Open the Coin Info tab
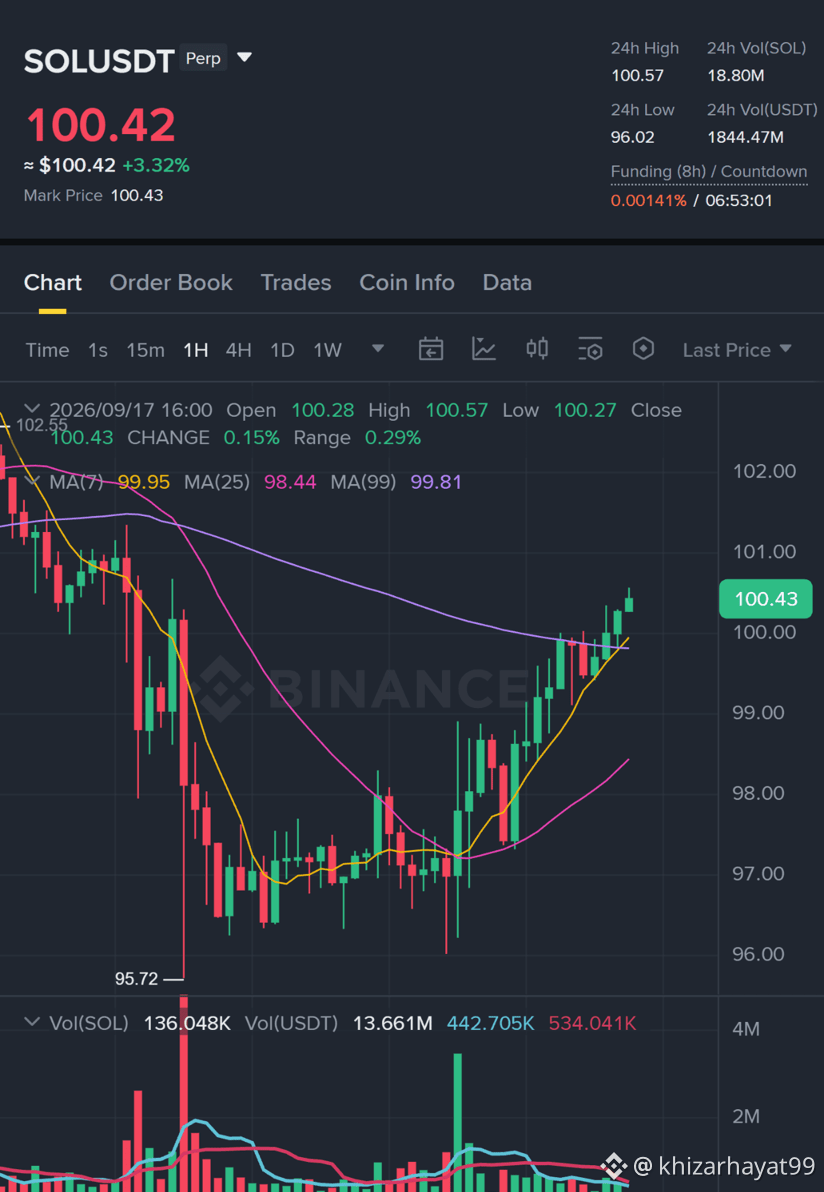This screenshot has width=824, height=1192. pos(407,283)
